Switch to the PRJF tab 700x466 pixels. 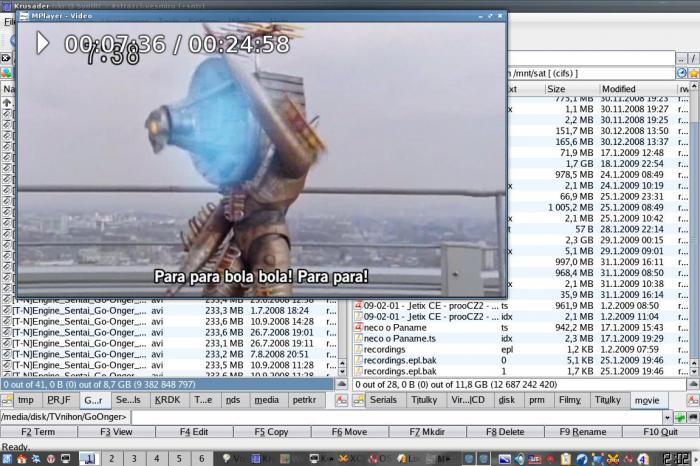tap(59, 400)
